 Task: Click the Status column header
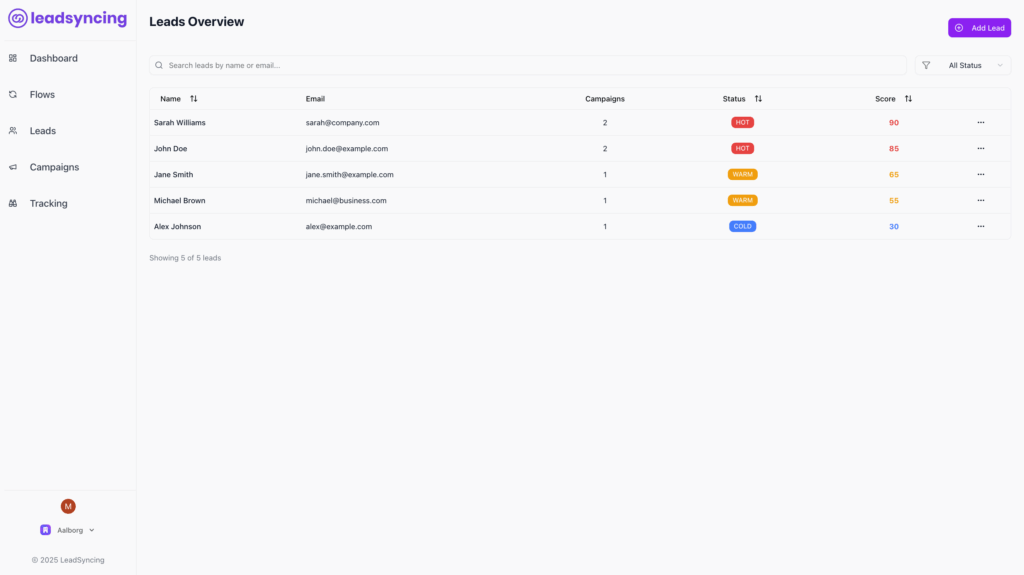pos(734,99)
